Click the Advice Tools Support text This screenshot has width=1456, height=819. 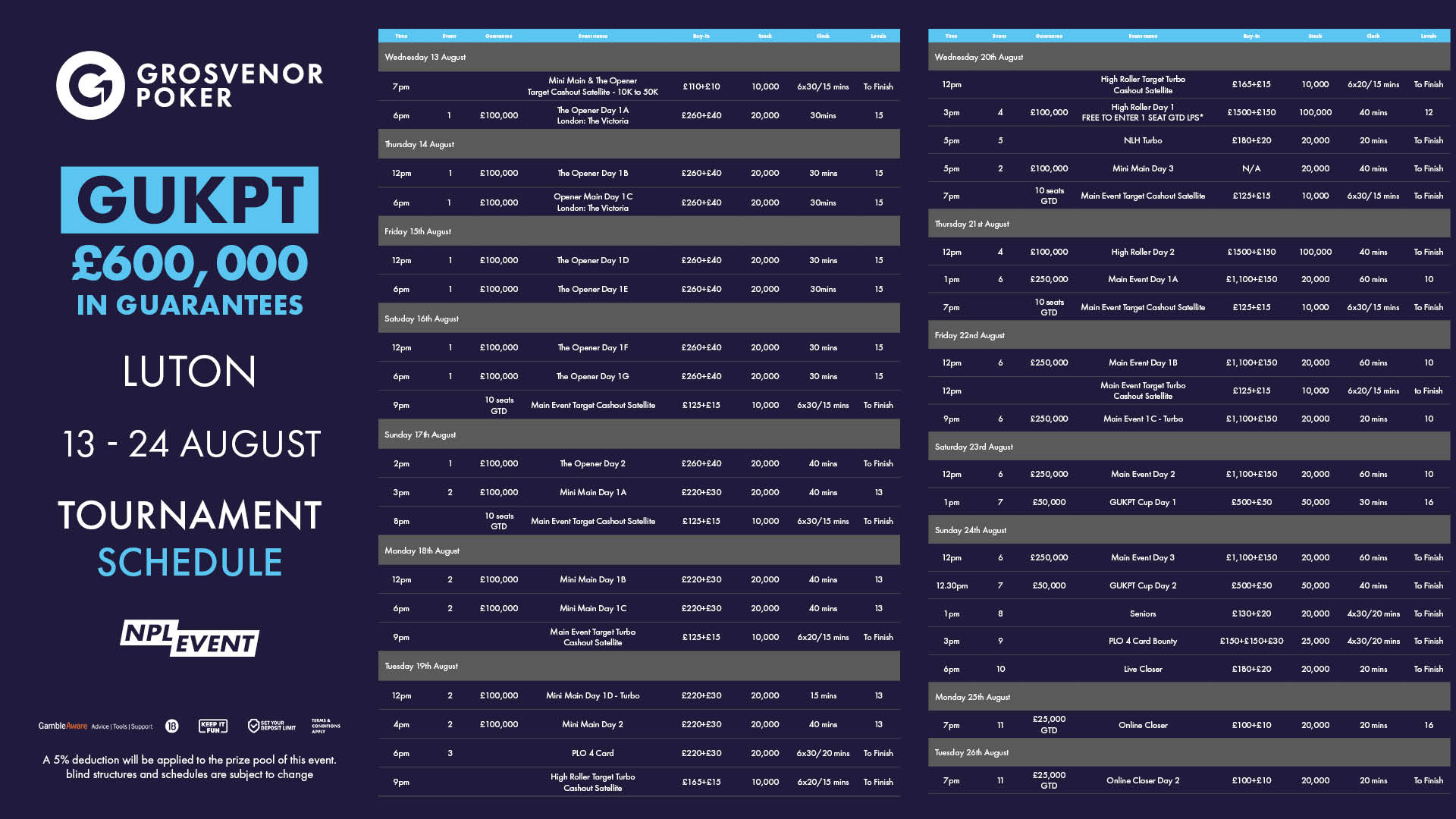tap(122, 726)
